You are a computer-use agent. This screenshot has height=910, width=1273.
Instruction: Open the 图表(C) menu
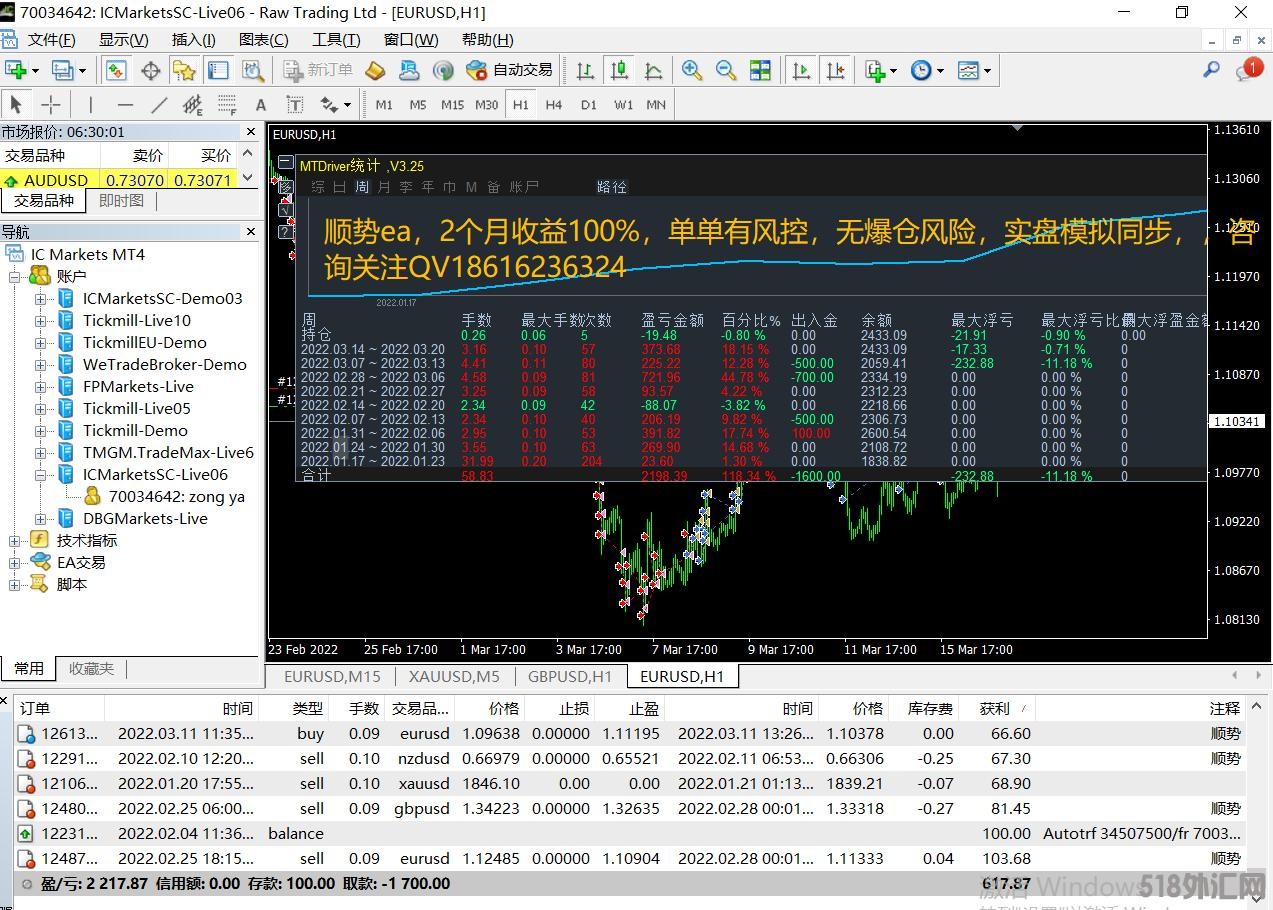click(x=263, y=40)
